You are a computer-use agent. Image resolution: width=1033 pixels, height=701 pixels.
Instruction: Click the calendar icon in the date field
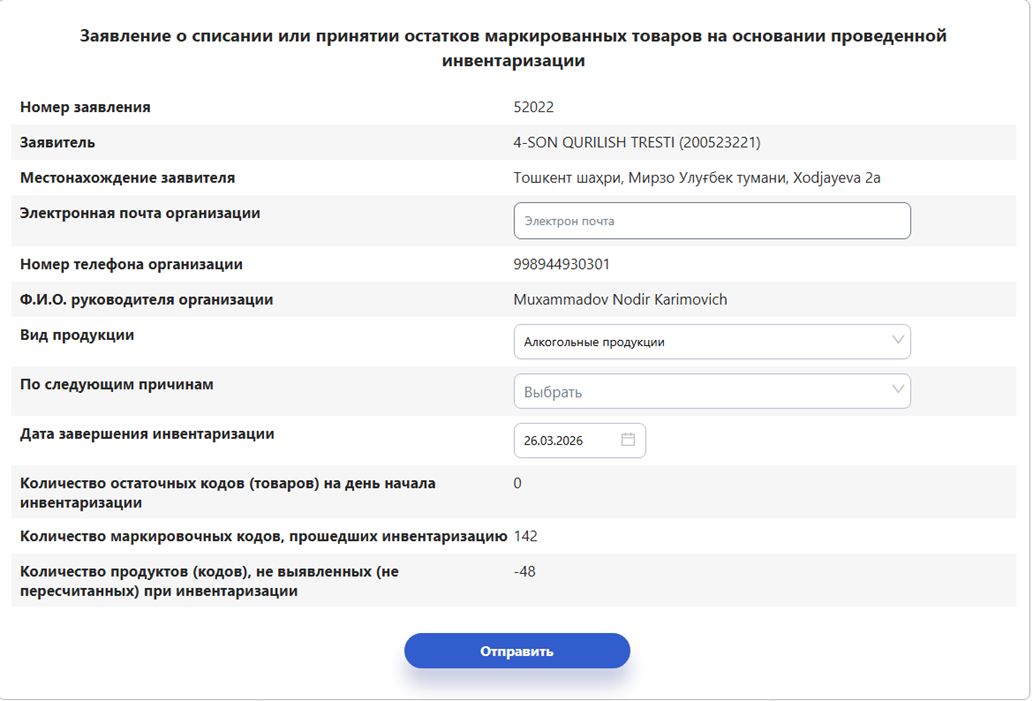[628, 440]
